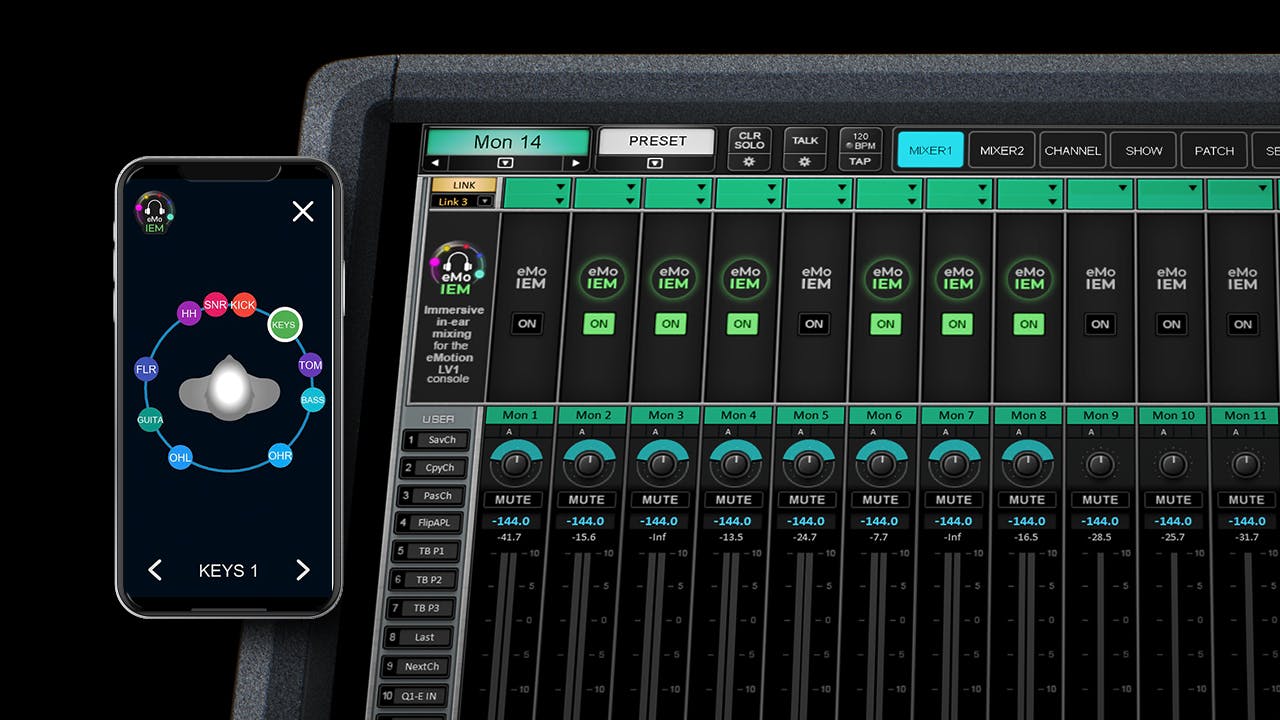Open the Mon 14 mix dropdown
This screenshot has height=720, width=1280.
(x=506, y=163)
